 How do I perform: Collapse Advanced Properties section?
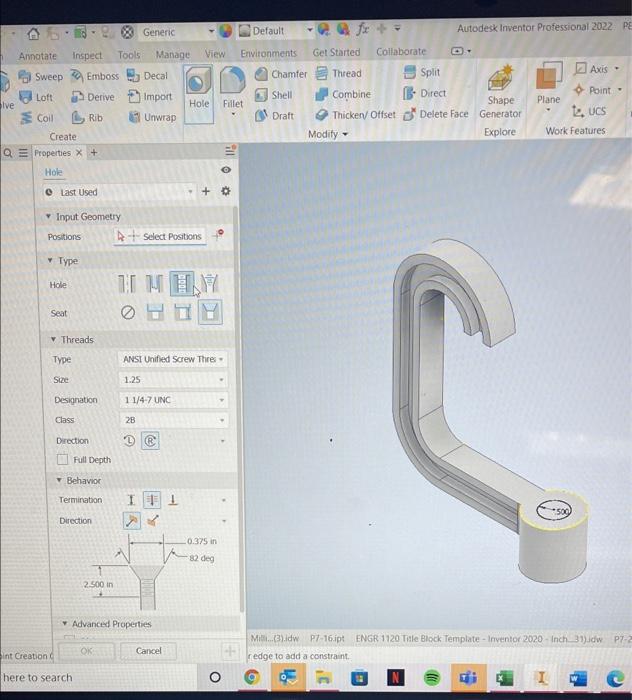[64, 624]
